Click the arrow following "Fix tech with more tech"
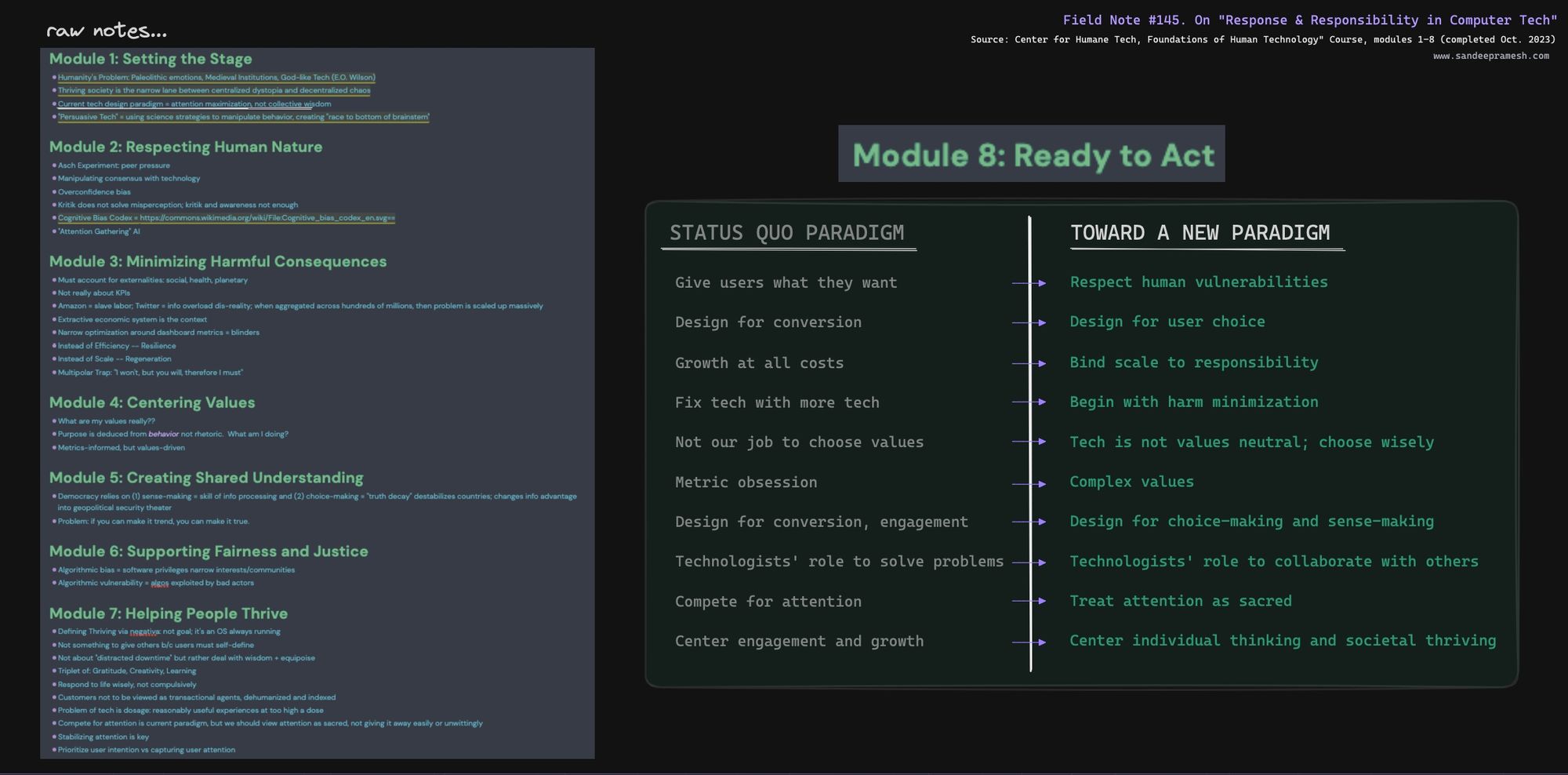1568x775 pixels. pyautogui.click(x=1029, y=402)
